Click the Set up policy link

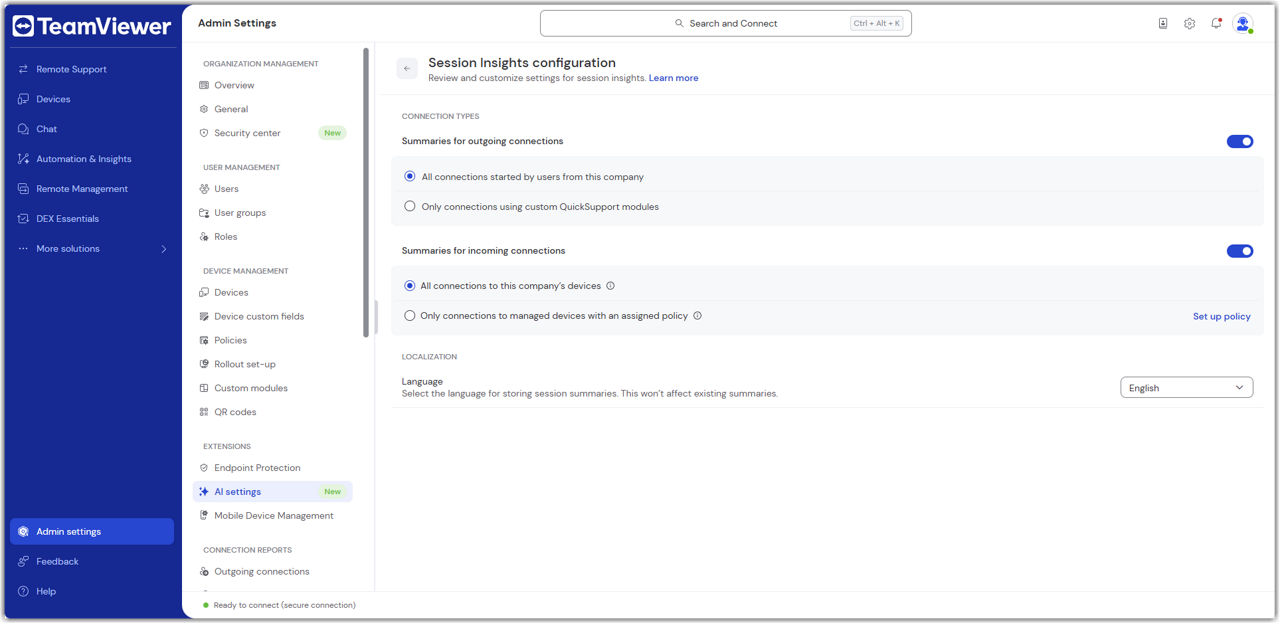1222,317
